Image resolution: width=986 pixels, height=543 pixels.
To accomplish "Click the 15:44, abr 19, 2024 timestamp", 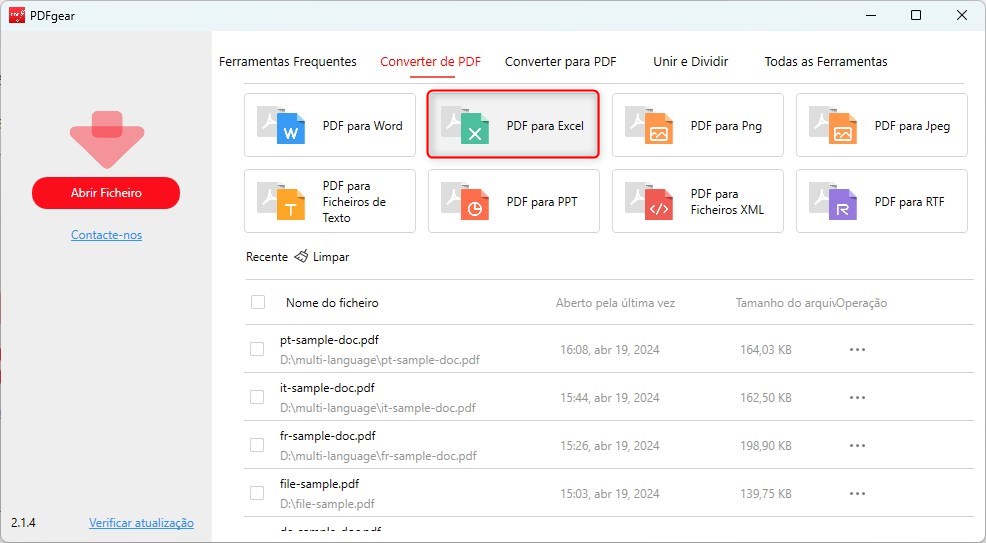I will (x=609, y=398).
